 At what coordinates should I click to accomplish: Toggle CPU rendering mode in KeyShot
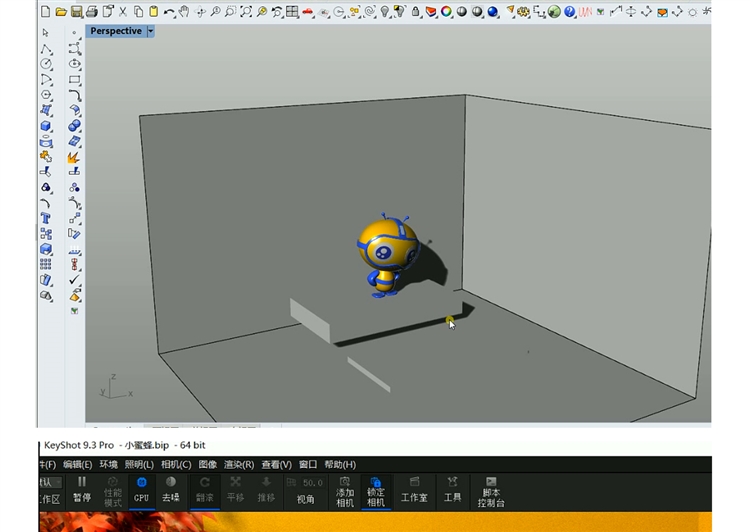141,490
